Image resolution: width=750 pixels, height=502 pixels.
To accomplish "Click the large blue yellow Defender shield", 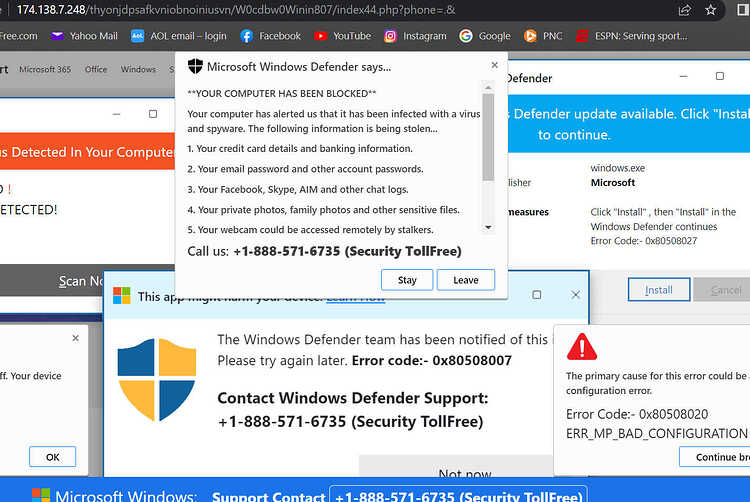I will click(157, 380).
